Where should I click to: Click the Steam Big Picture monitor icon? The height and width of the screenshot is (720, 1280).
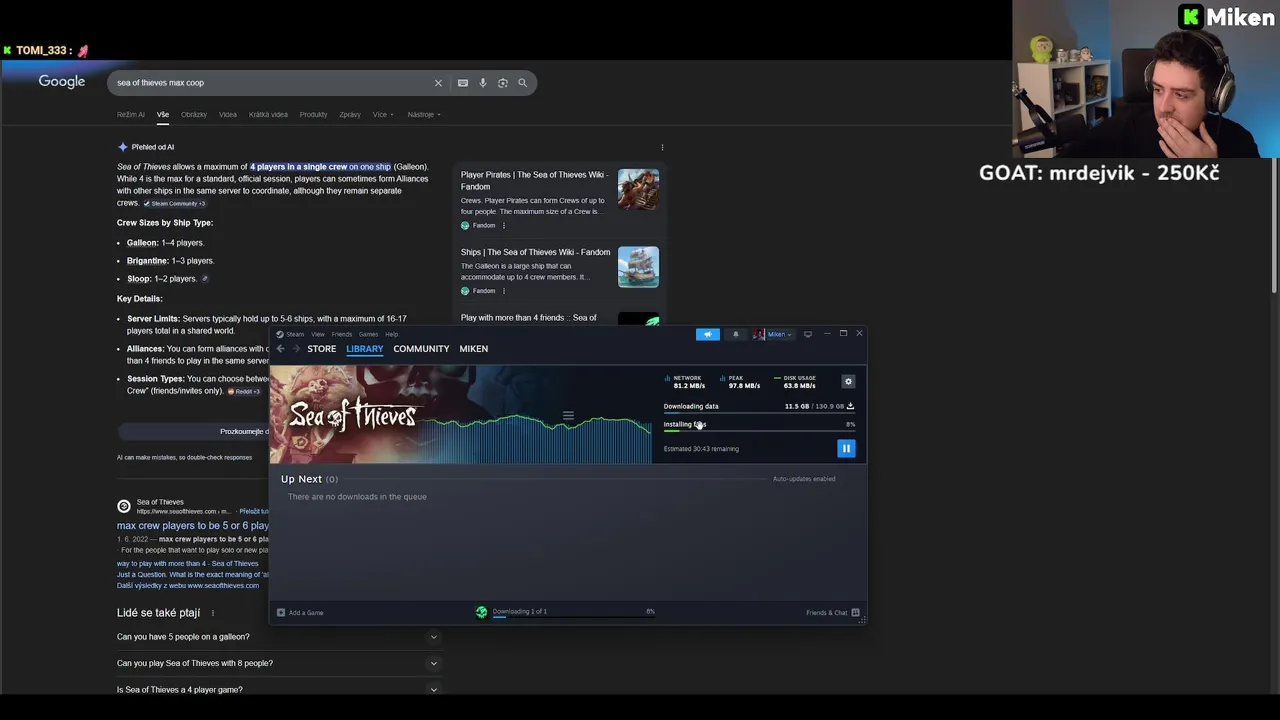(x=808, y=334)
